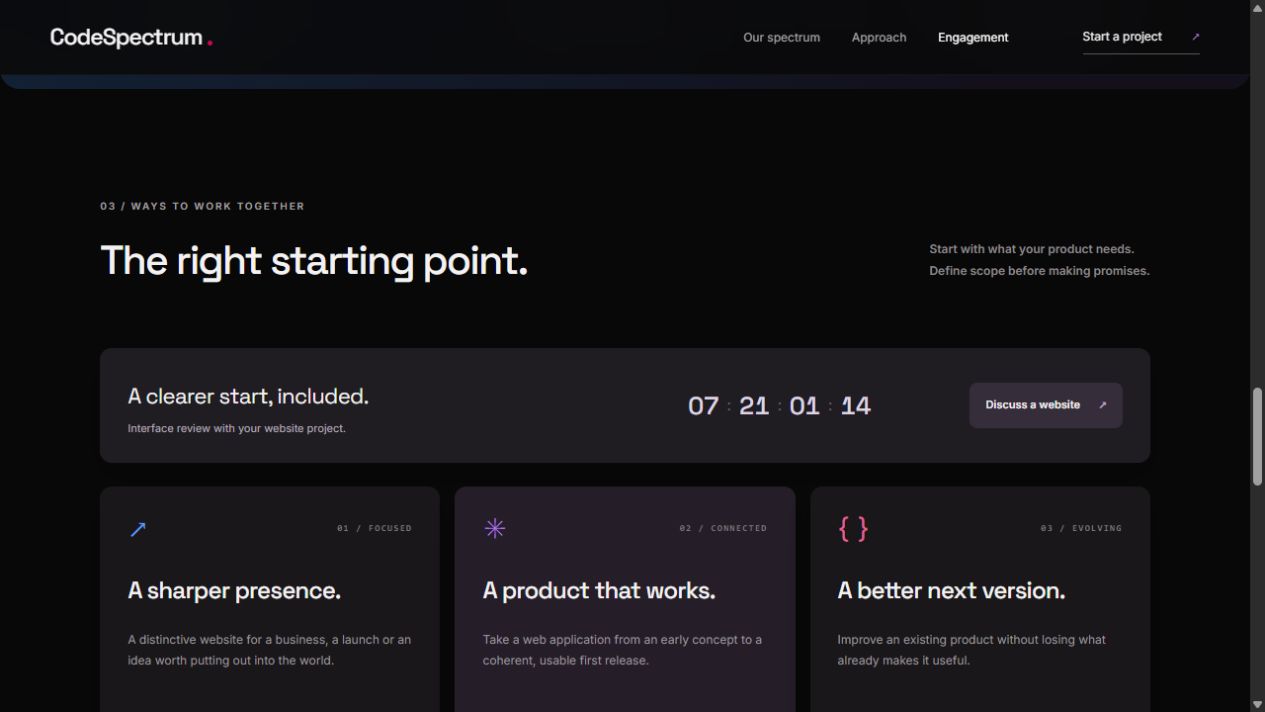Click the arrow icon beside Start a project
This screenshot has height=712, width=1265.
[1195, 37]
